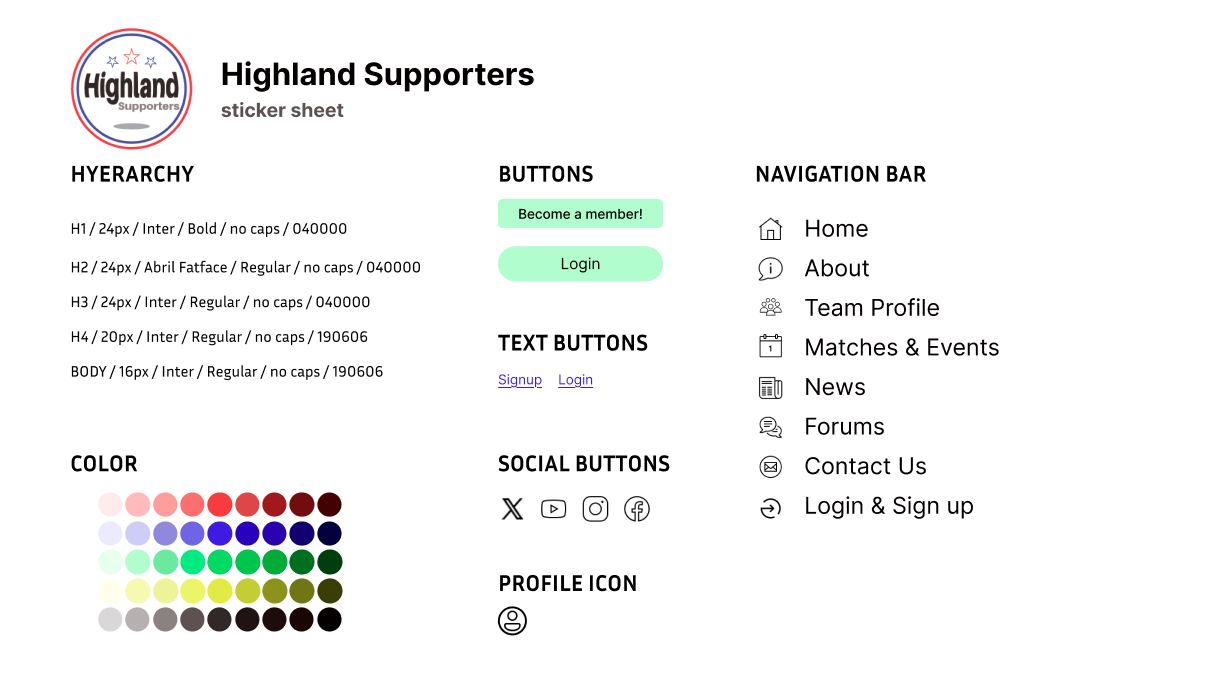Select the Team Profile people icon
The height and width of the screenshot is (699, 1227).
click(x=770, y=307)
